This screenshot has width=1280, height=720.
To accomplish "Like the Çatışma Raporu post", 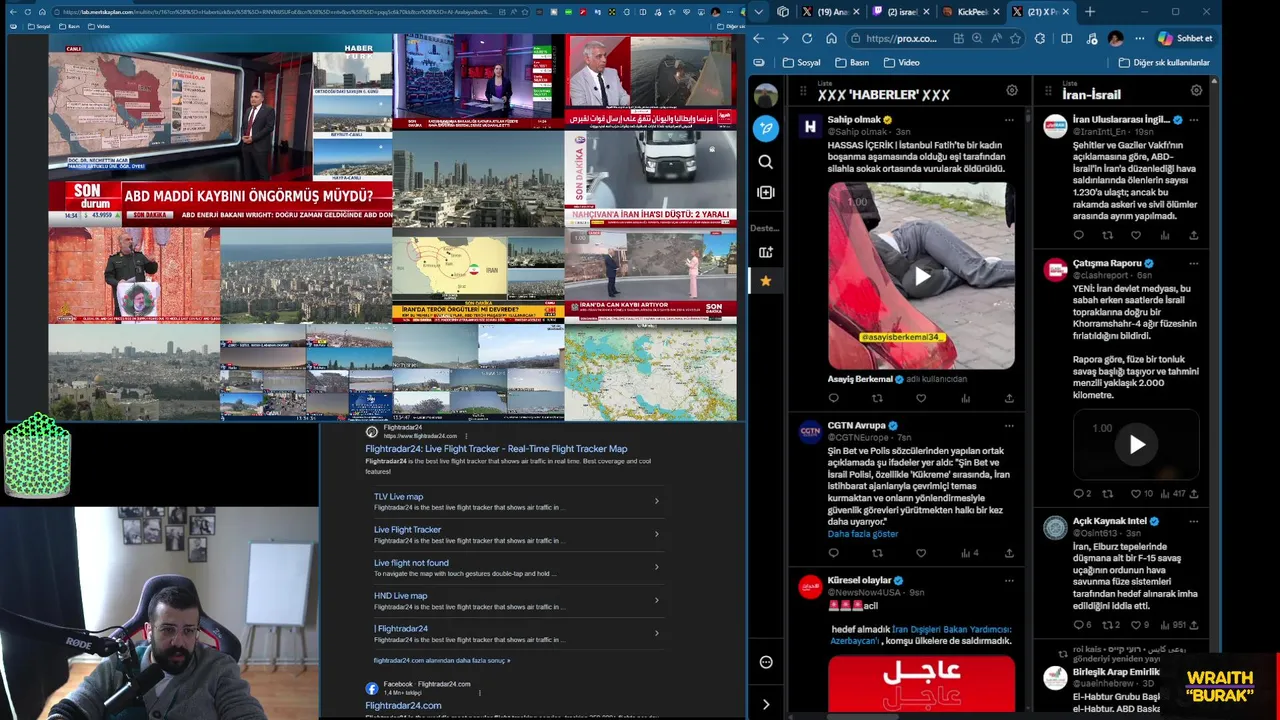I will point(1136,494).
